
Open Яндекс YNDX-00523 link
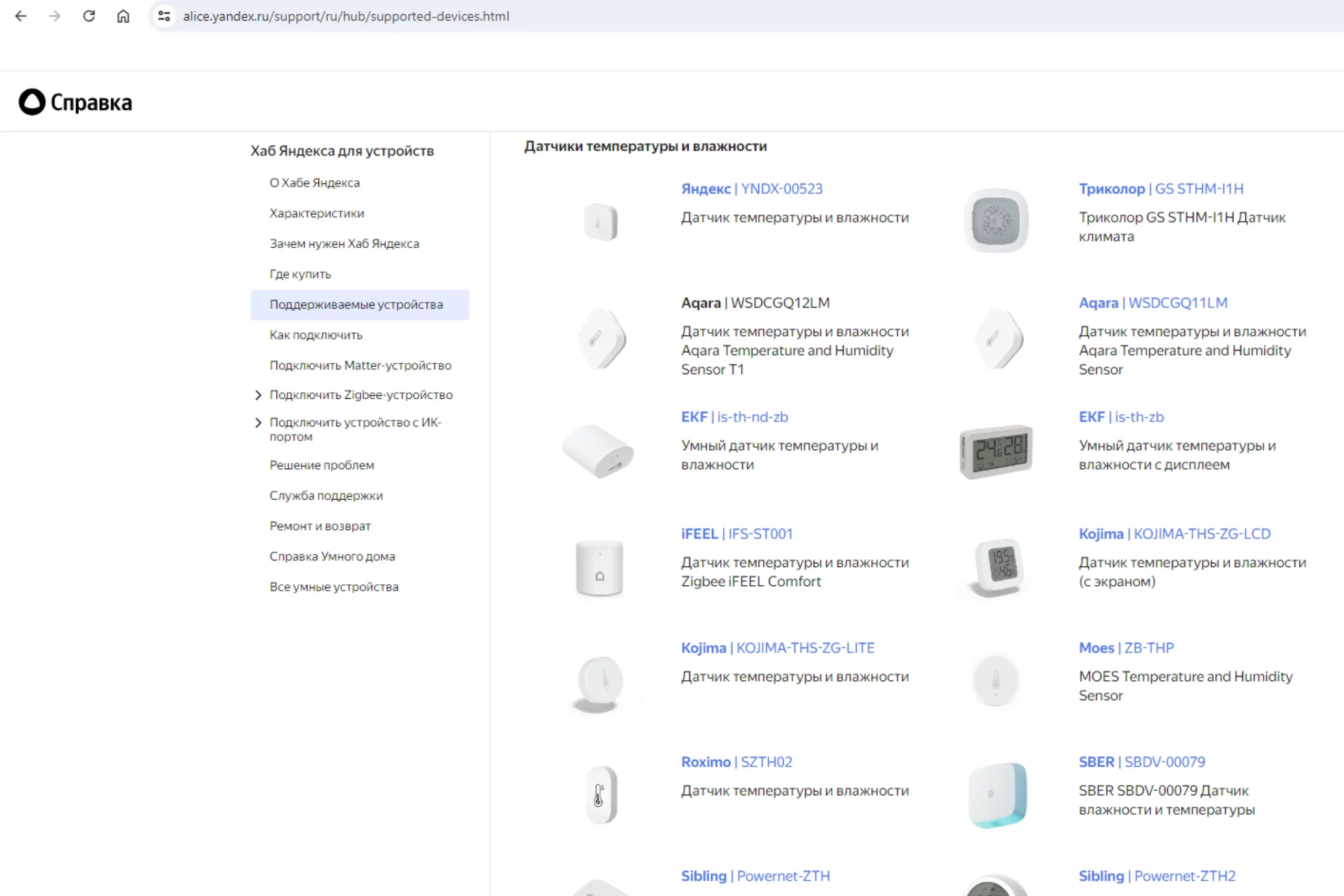coord(751,189)
